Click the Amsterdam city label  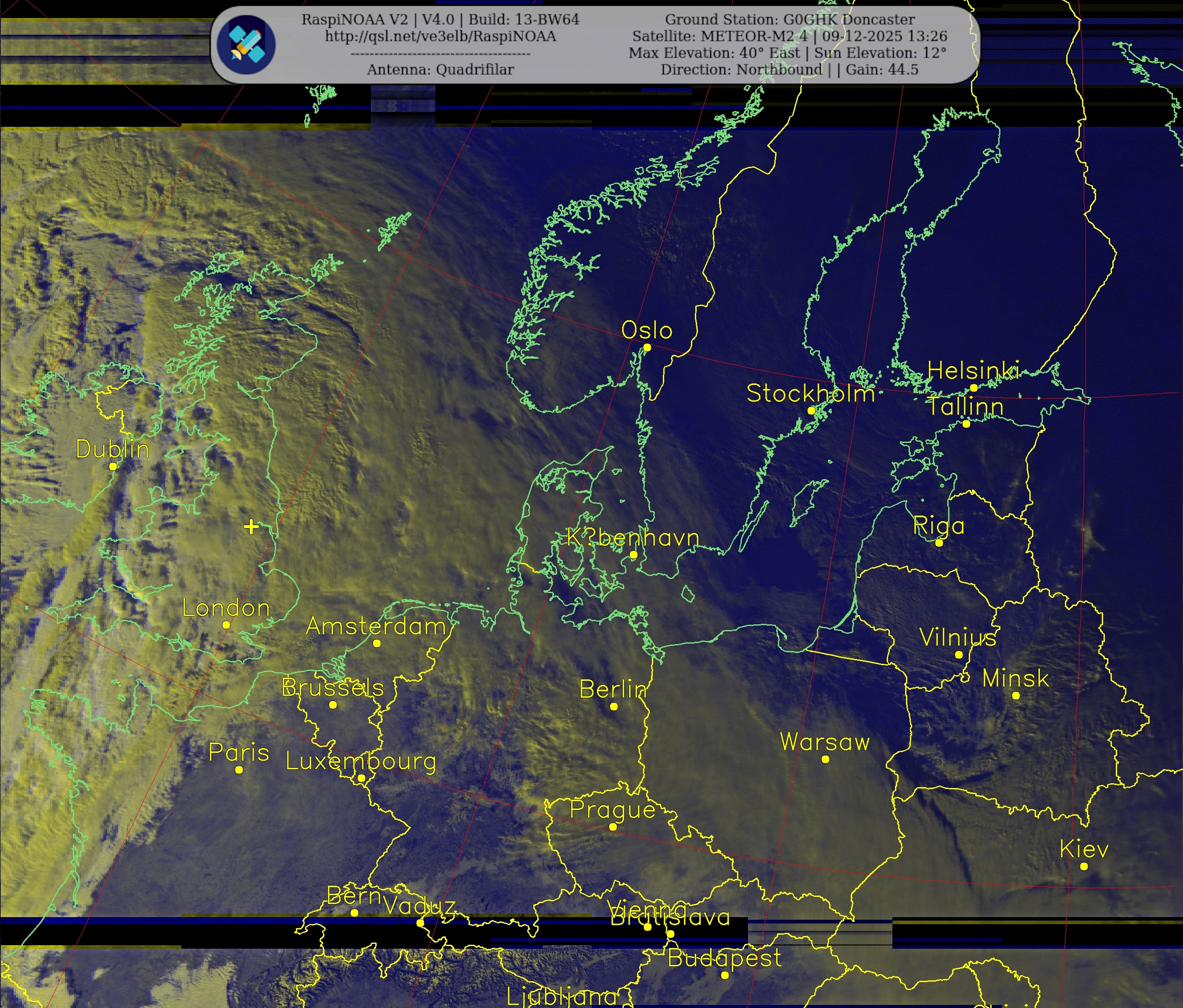tap(376, 626)
